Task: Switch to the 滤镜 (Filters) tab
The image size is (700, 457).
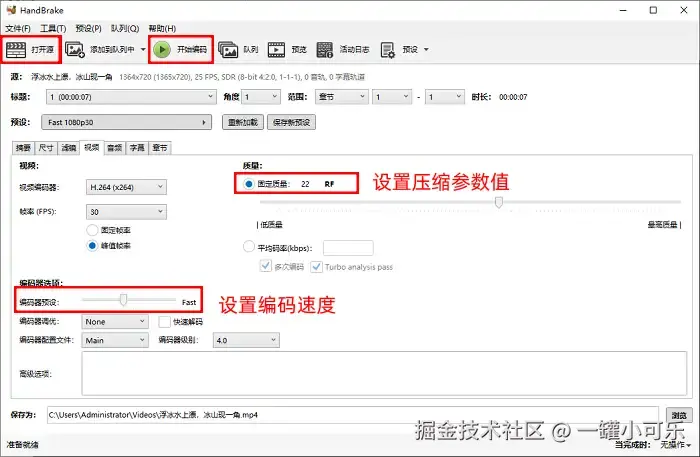Action: [x=69, y=148]
